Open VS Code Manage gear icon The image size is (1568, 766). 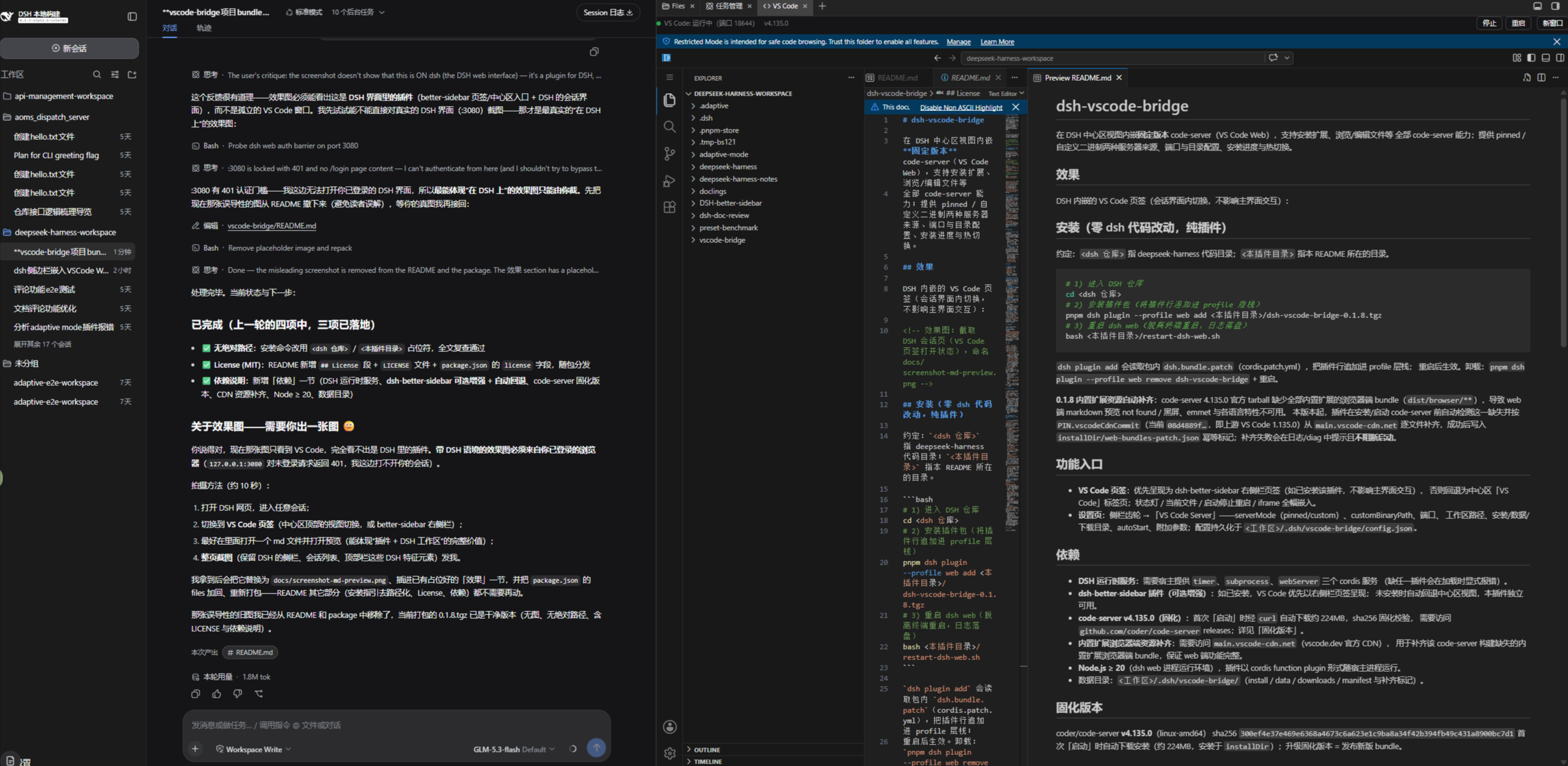(x=670, y=753)
